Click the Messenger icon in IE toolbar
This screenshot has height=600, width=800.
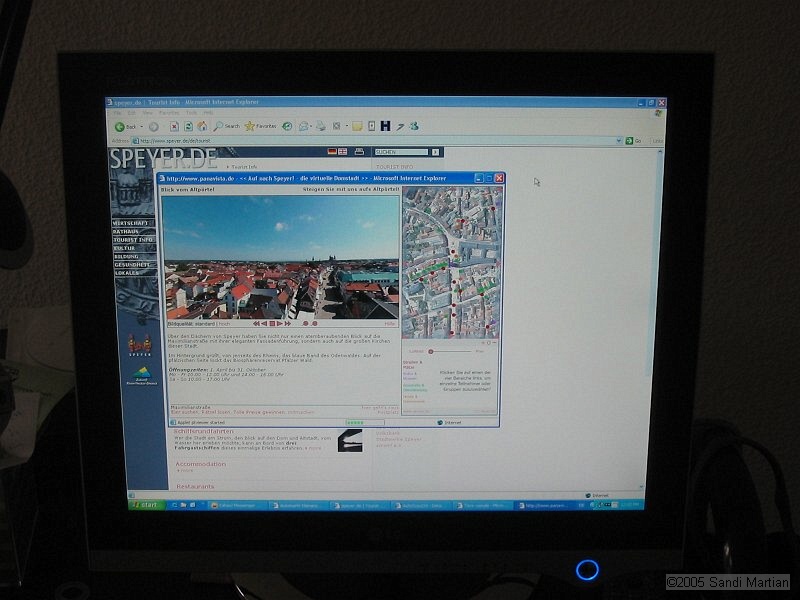coord(414,126)
